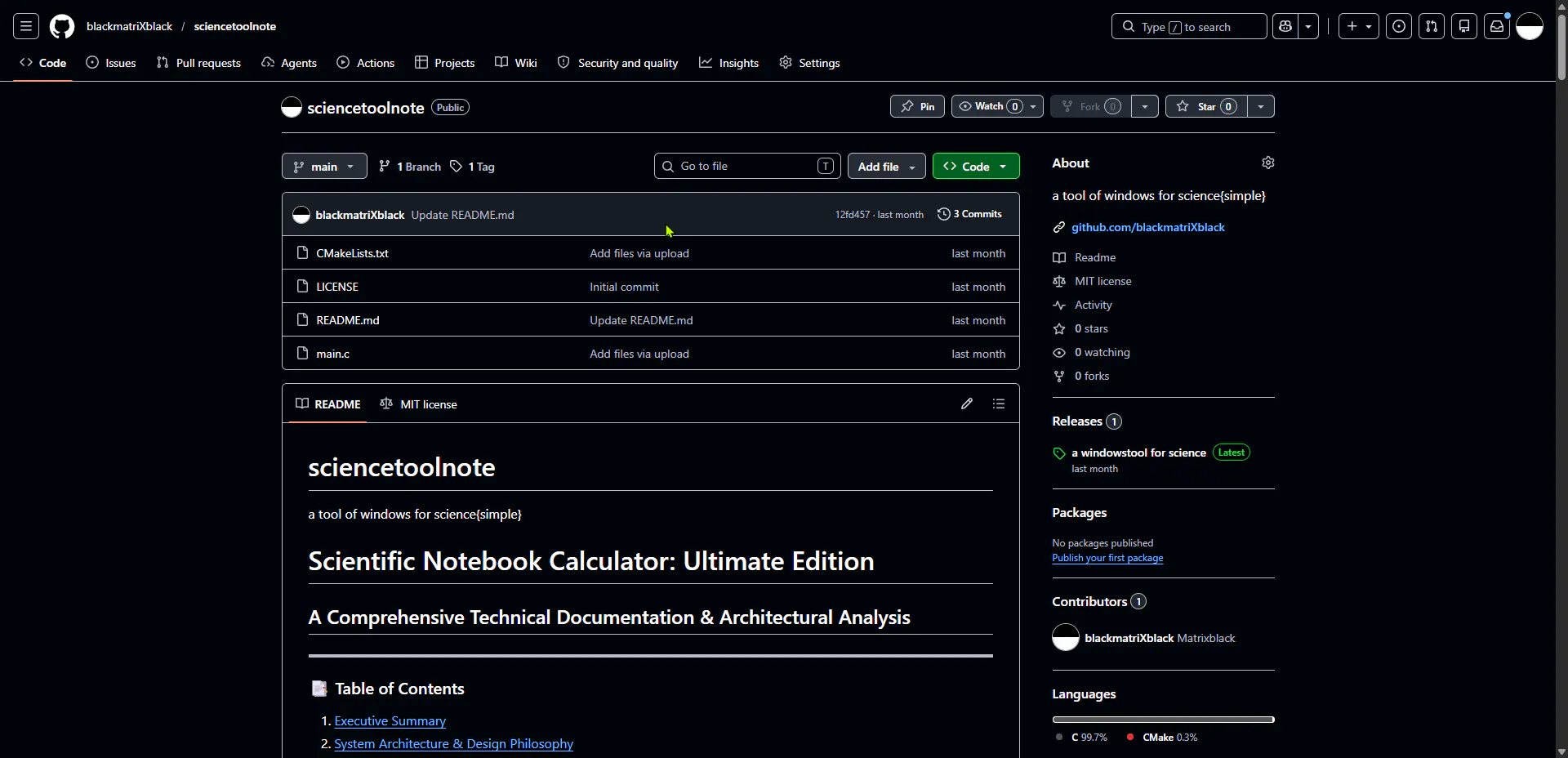1568x758 pixels.
Task: Open the Wiki tab
Action: (x=516, y=63)
